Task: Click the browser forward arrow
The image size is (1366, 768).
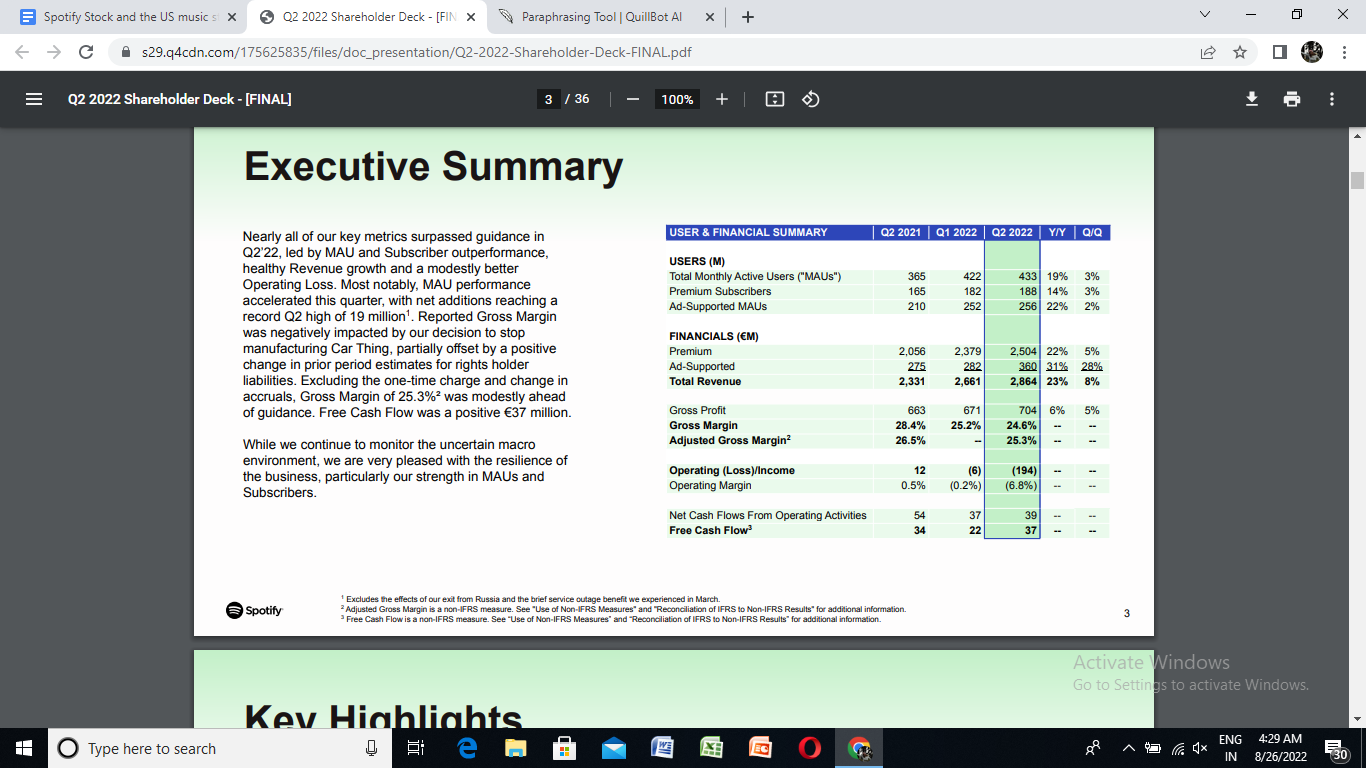Action: coord(54,52)
